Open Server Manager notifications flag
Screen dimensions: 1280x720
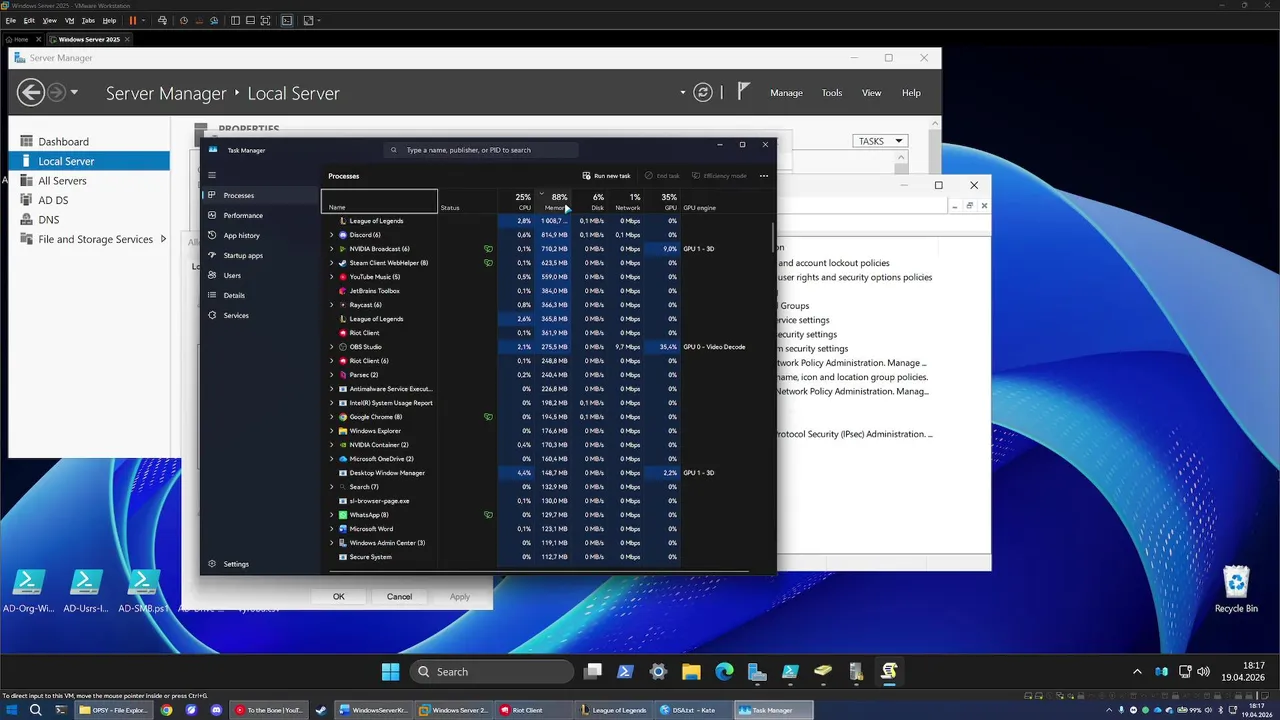point(743,92)
